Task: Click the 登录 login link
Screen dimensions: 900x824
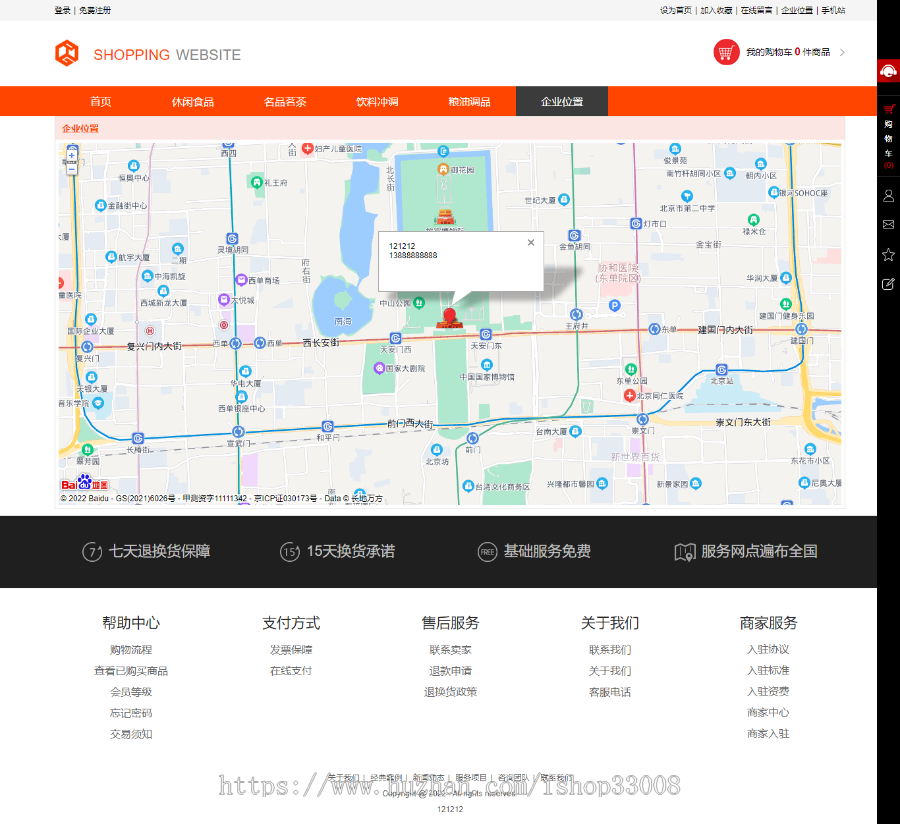Action: click(x=63, y=10)
